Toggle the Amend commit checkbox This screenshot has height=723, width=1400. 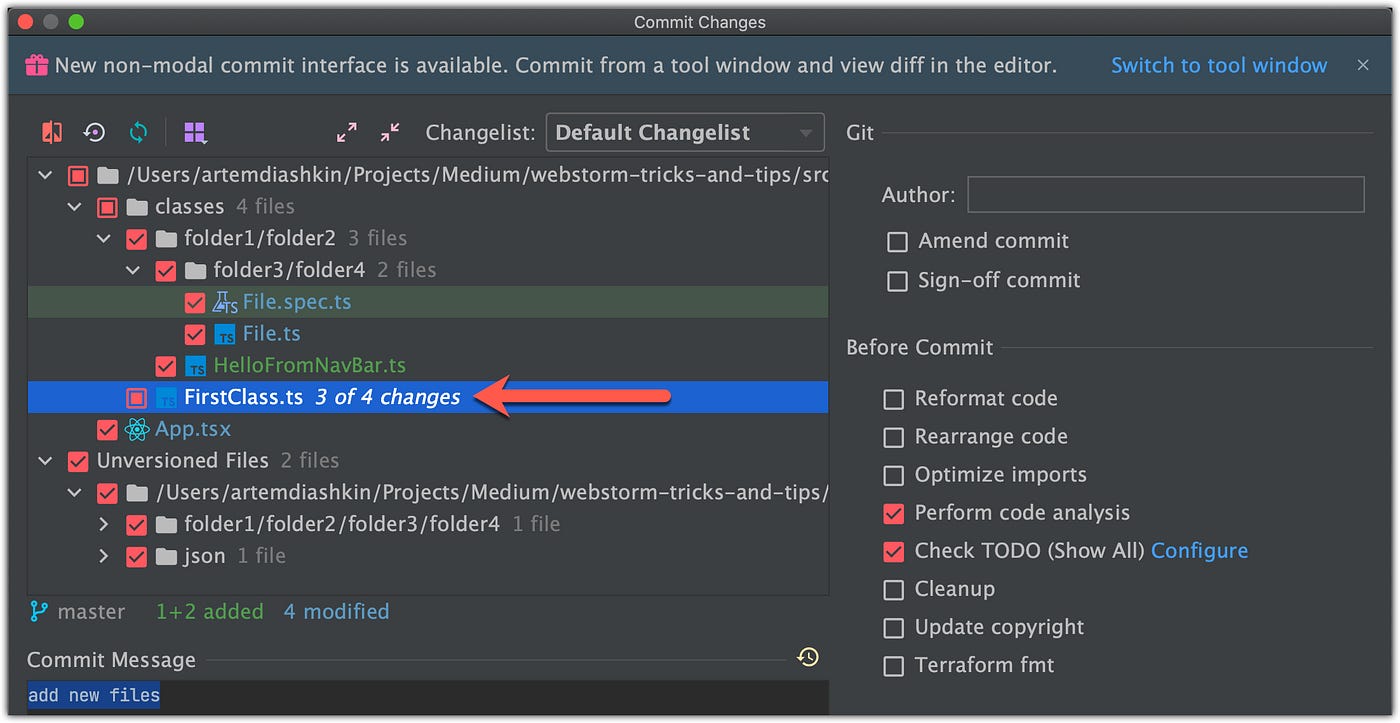[897, 241]
